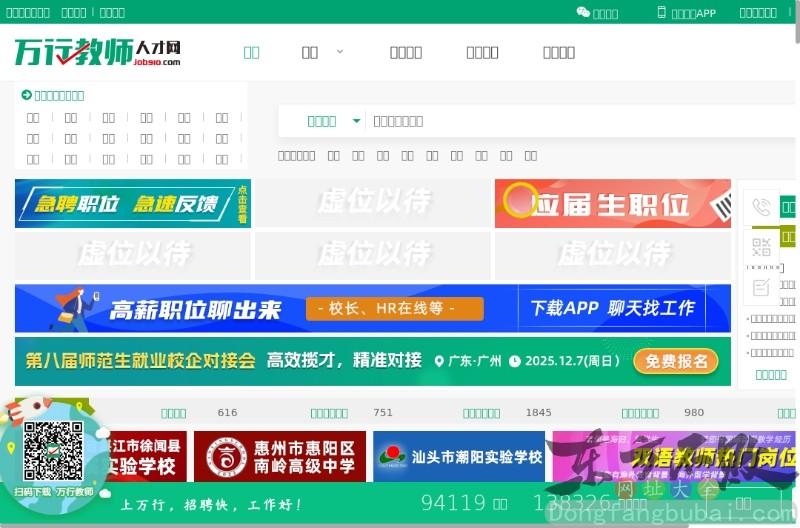
Task: Expand the chevron beside the second navigation item
Action: pos(340,52)
